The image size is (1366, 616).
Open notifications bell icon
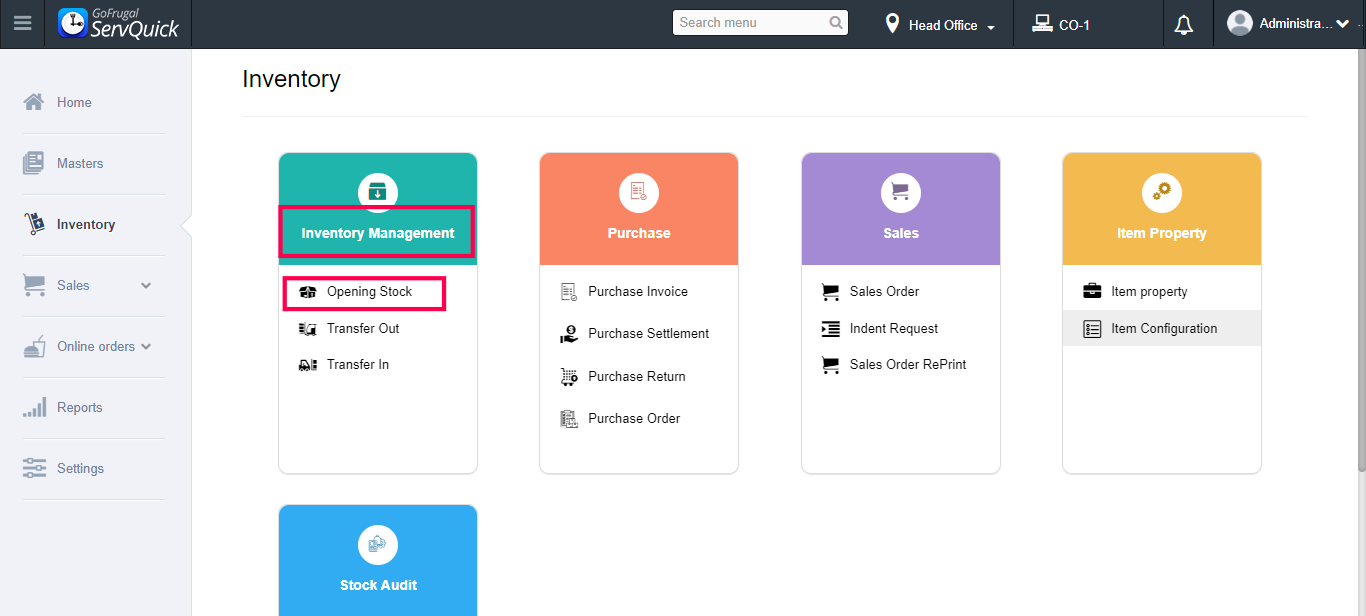coord(1184,25)
